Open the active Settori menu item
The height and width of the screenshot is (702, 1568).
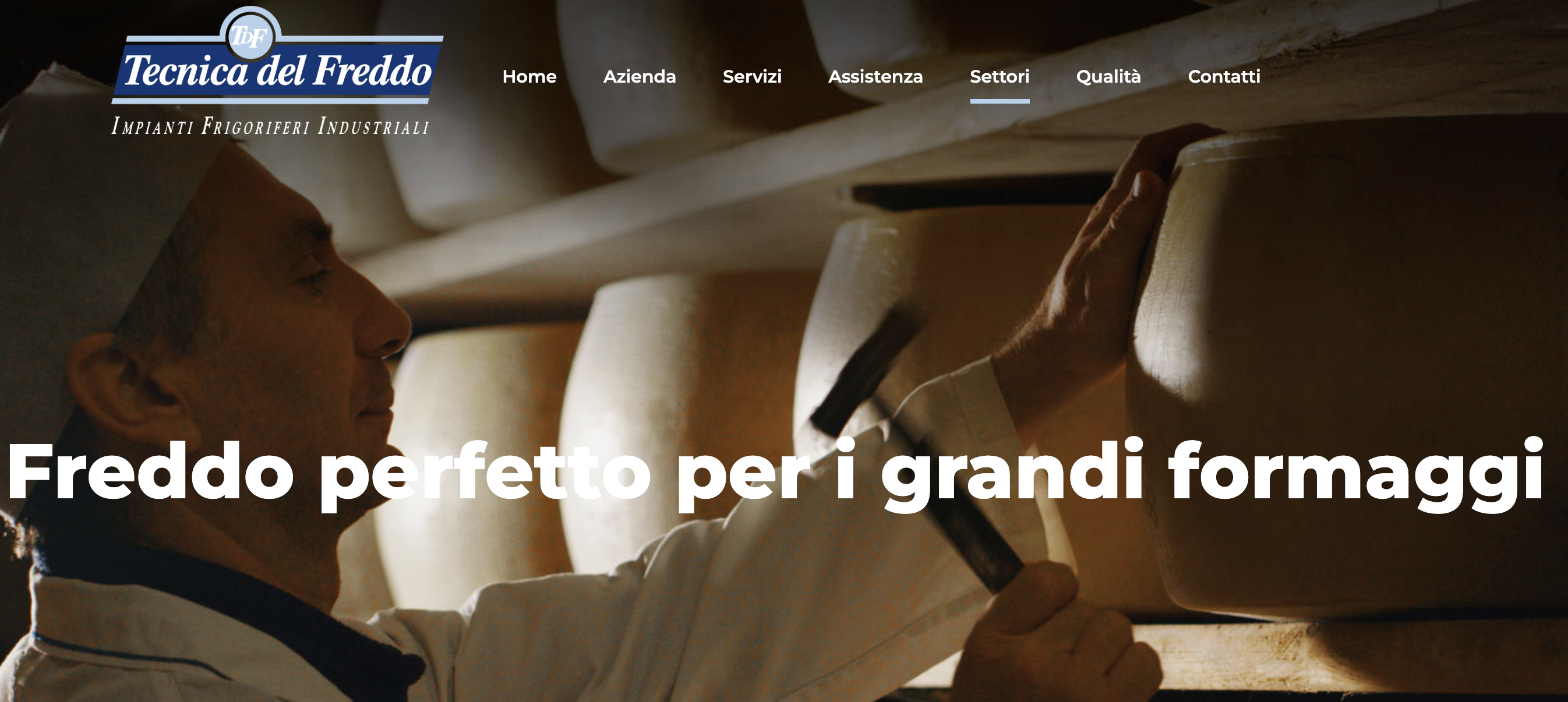(1000, 77)
